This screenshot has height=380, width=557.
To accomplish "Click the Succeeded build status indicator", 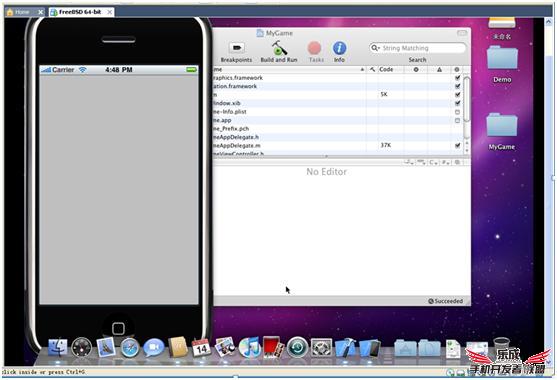I will [x=445, y=301].
